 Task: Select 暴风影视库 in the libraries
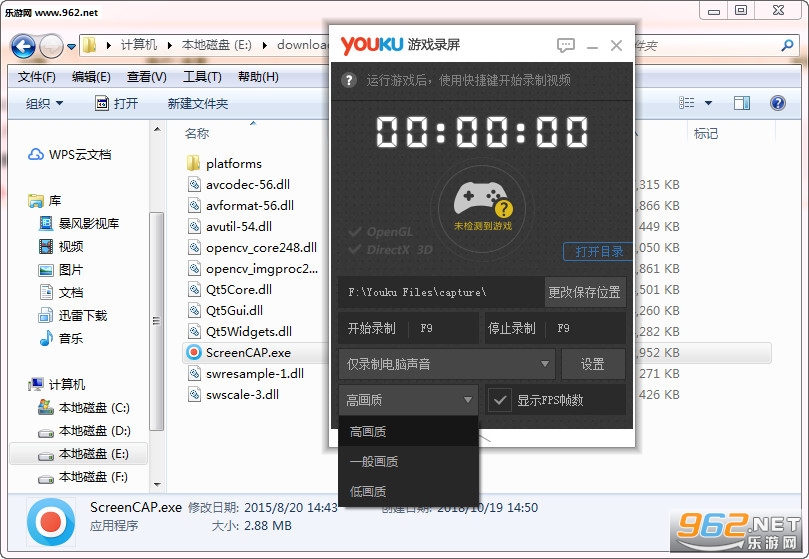79,223
